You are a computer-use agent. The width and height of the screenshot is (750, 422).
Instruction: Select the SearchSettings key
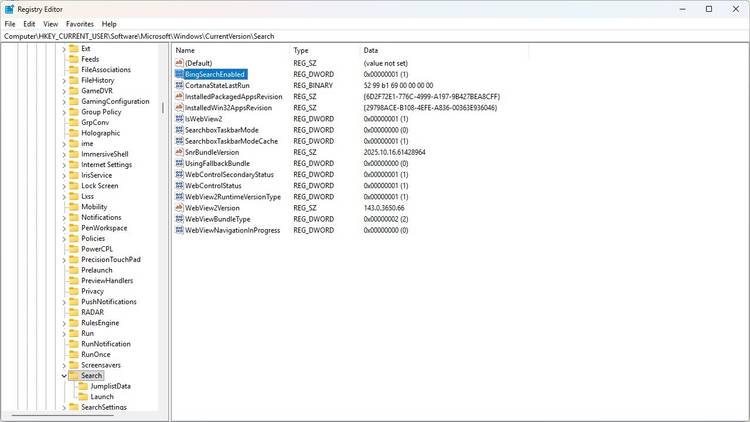(104, 407)
